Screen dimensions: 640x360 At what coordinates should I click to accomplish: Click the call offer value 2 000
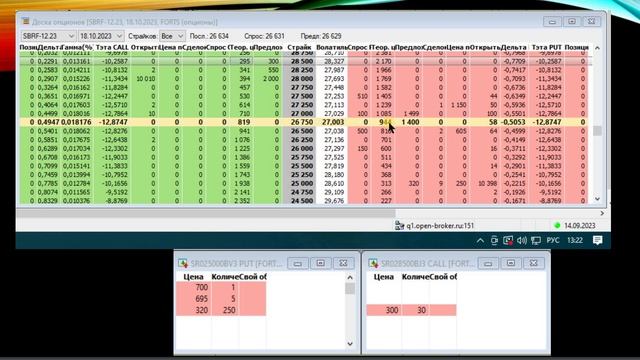[x=271, y=79]
